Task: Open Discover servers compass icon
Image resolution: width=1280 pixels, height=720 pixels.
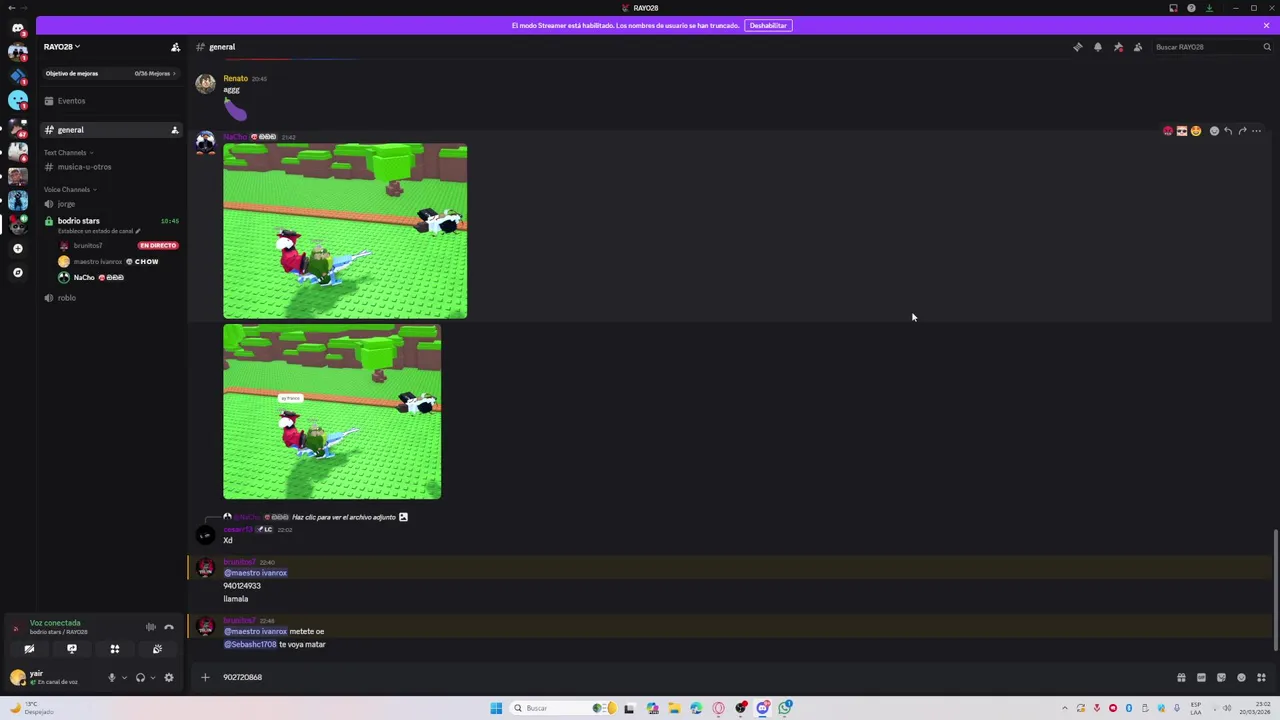Action: click(x=17, y=272)
